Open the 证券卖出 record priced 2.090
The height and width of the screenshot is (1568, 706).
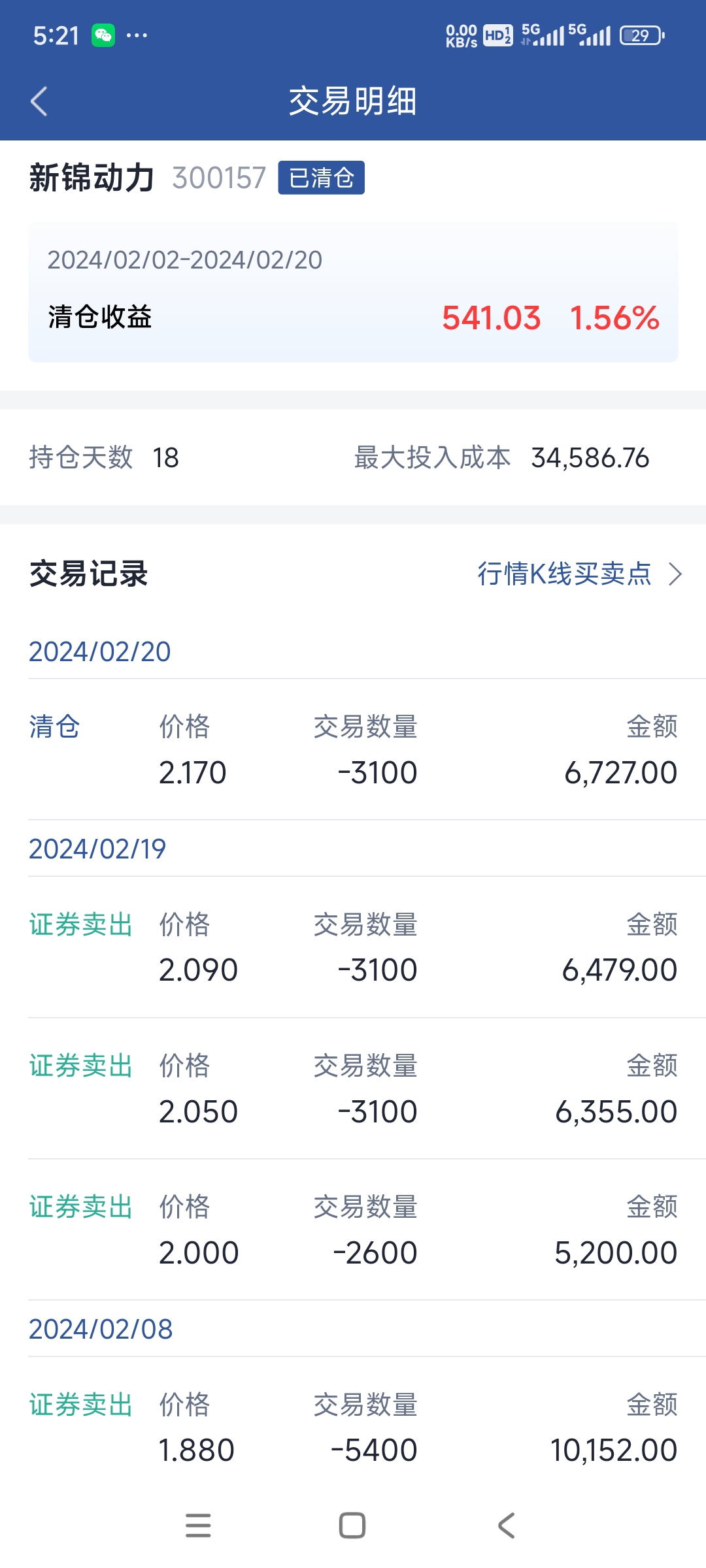pos(353,947)
